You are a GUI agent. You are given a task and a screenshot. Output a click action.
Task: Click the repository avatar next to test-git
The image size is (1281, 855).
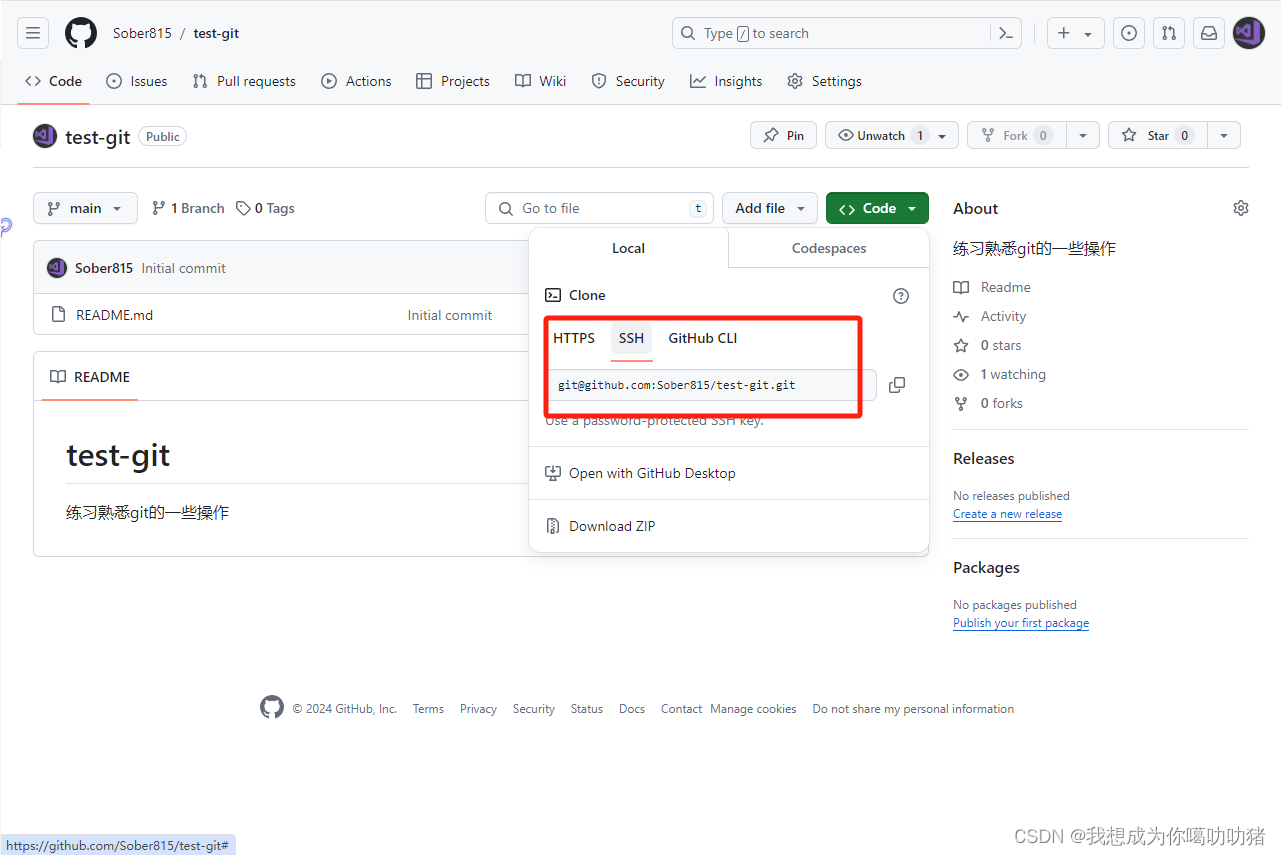coord(45,136)
